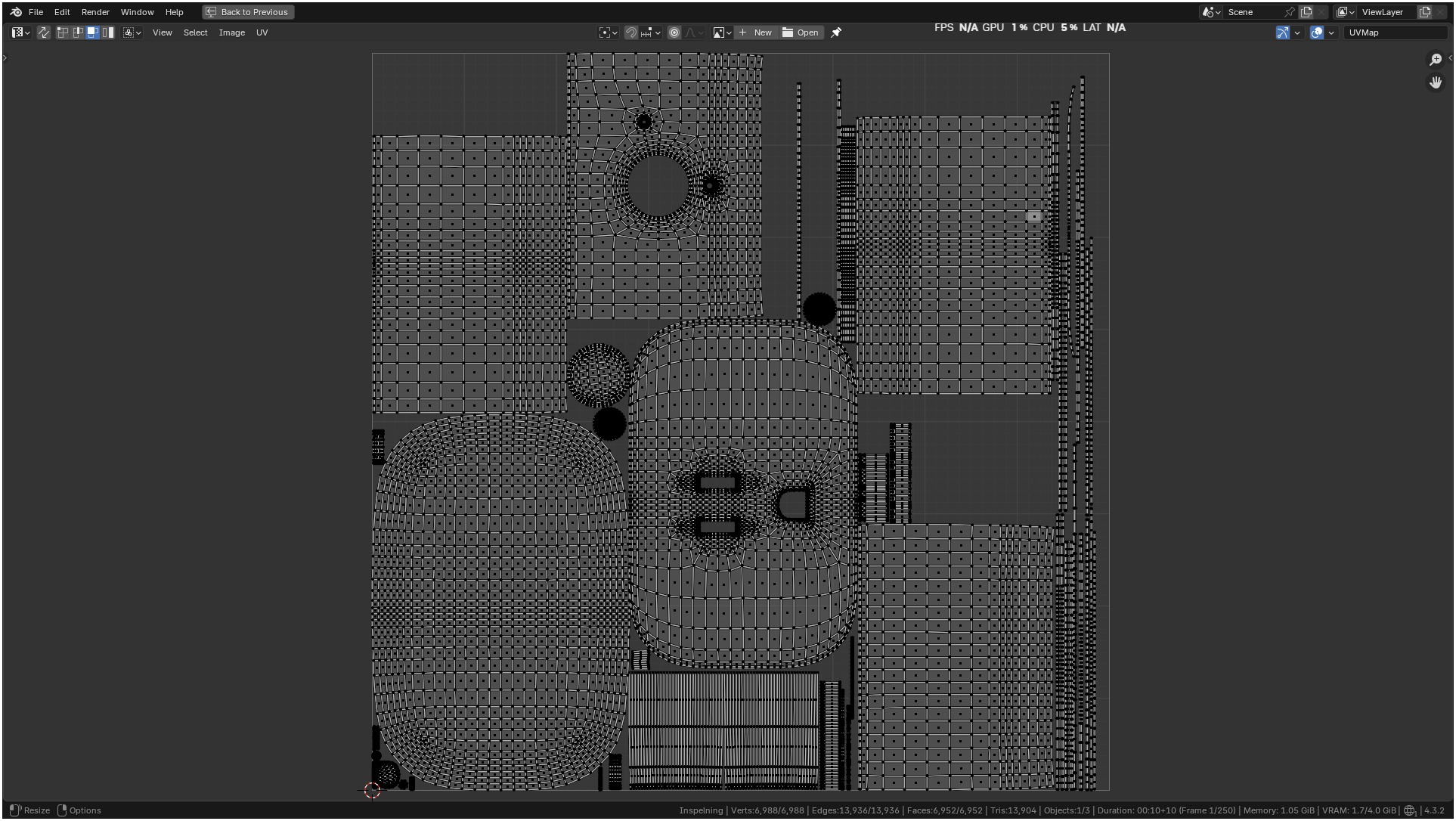Click the network globe status icon
Screen dimensions: 1456x821
[x=1411, y=810]
